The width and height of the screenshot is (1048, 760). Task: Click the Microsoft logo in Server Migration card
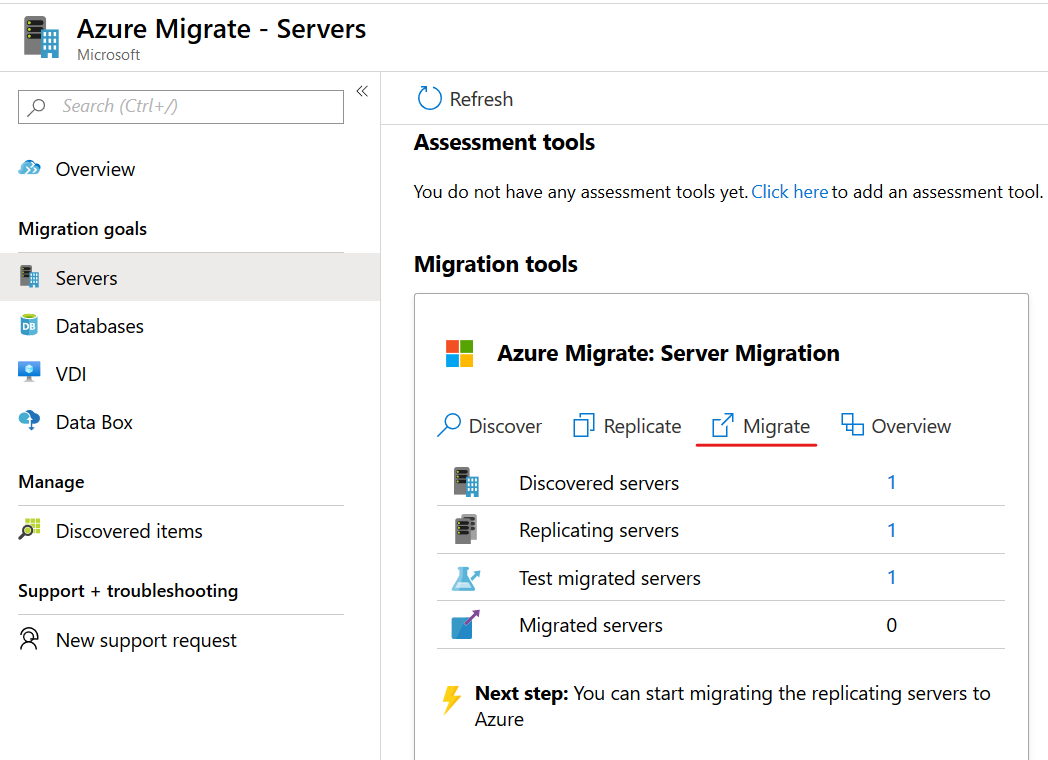[x=460, y=354]
